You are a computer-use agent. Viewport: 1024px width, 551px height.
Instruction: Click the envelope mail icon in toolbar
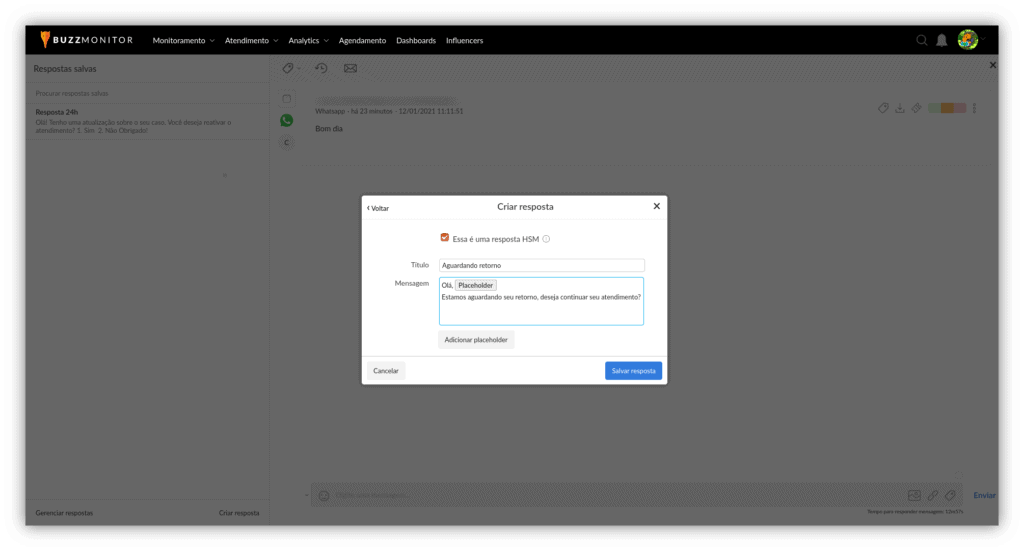(x=350, y=68)
